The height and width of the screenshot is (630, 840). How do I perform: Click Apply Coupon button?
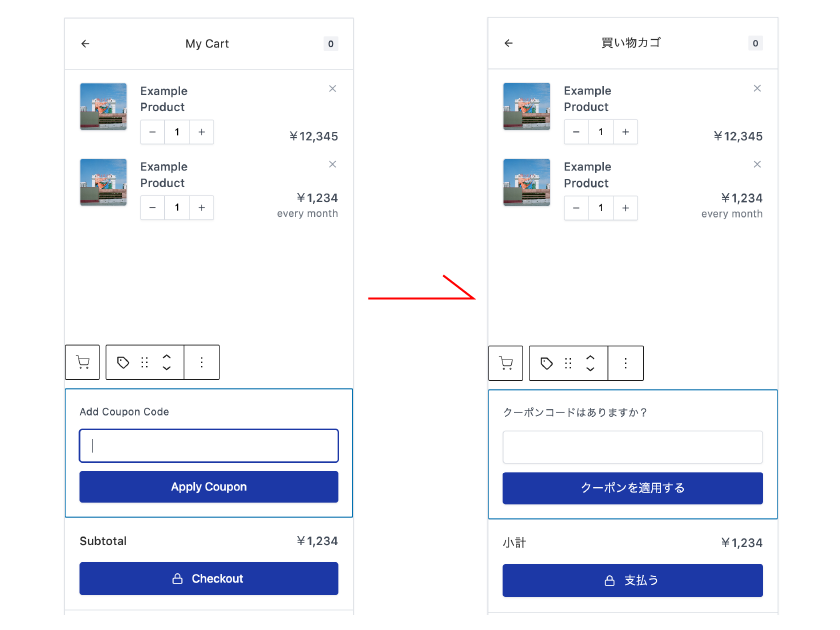(x=209, y=487)
